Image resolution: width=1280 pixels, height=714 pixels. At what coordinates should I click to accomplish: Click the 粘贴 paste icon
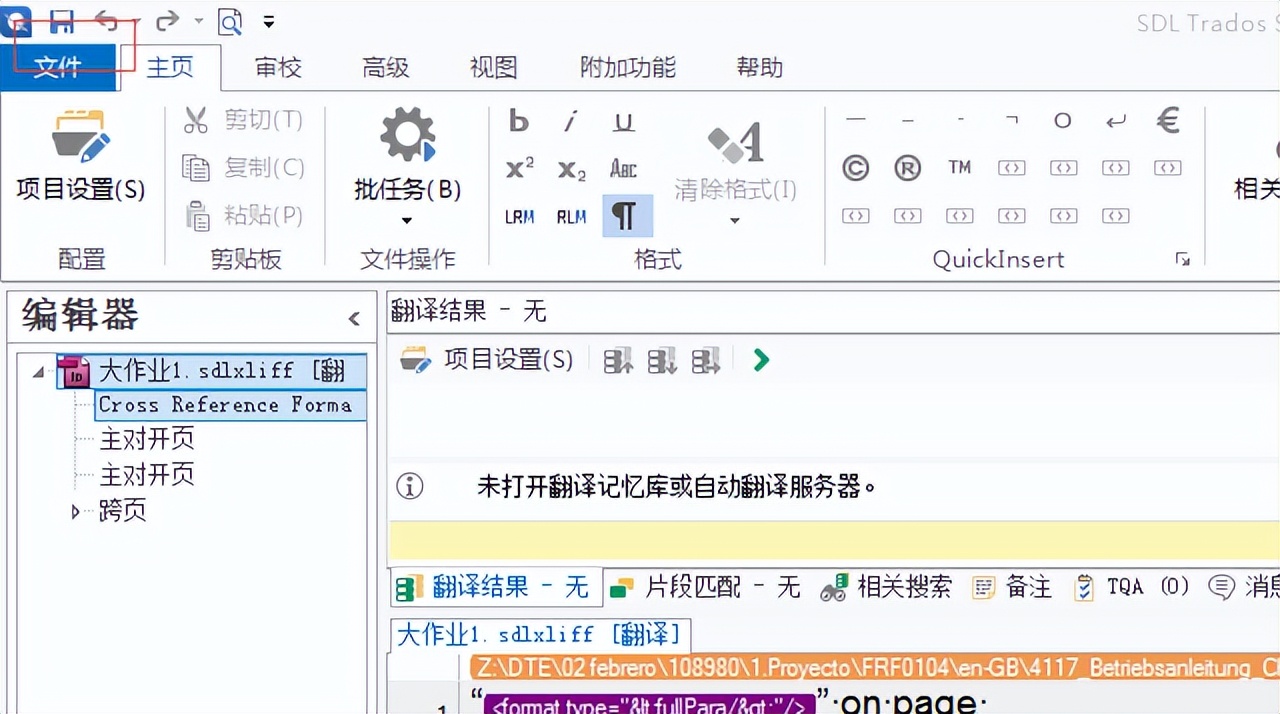click(x=196, y=215)
